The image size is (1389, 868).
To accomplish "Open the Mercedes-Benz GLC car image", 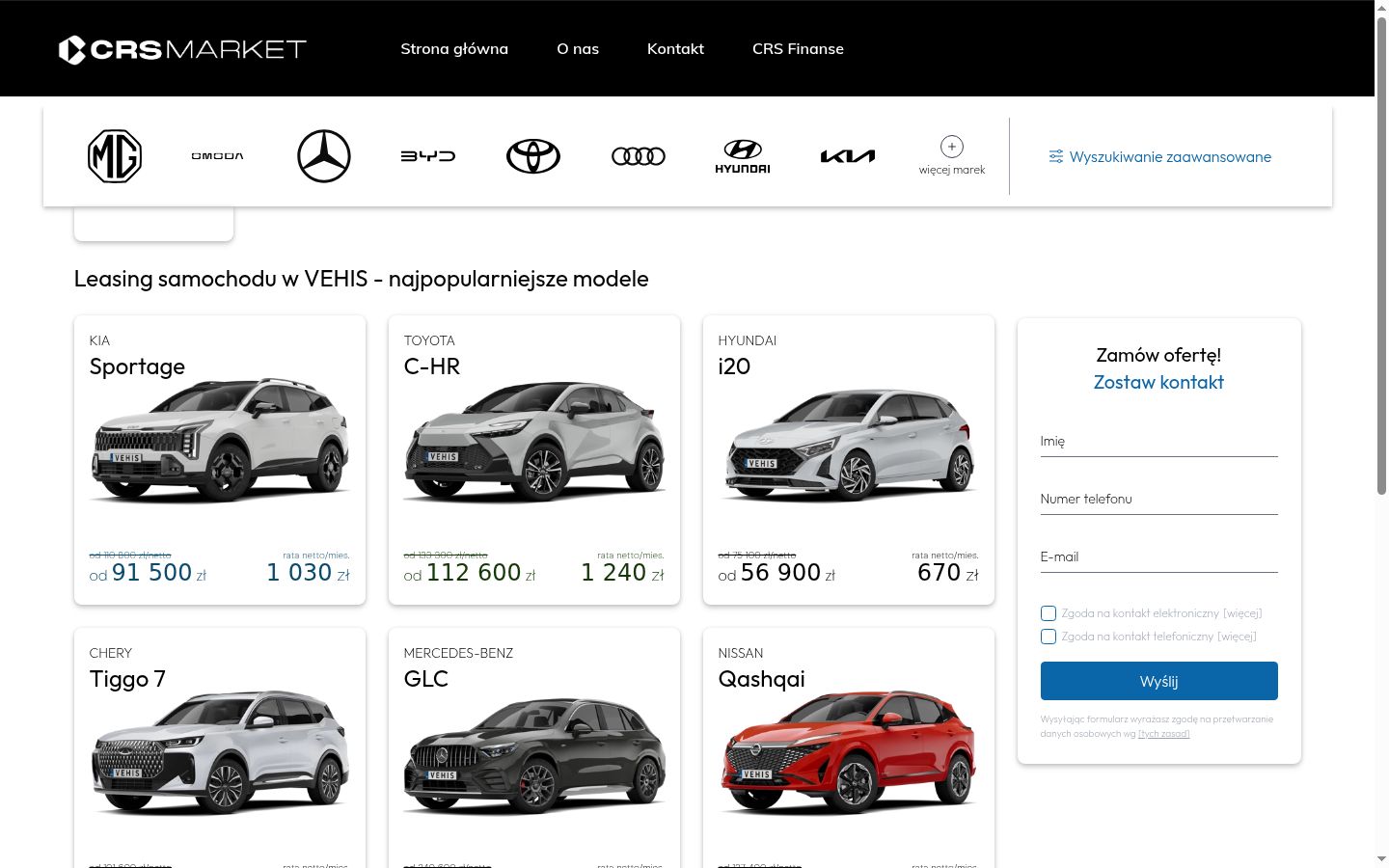I will click(534, 754).
